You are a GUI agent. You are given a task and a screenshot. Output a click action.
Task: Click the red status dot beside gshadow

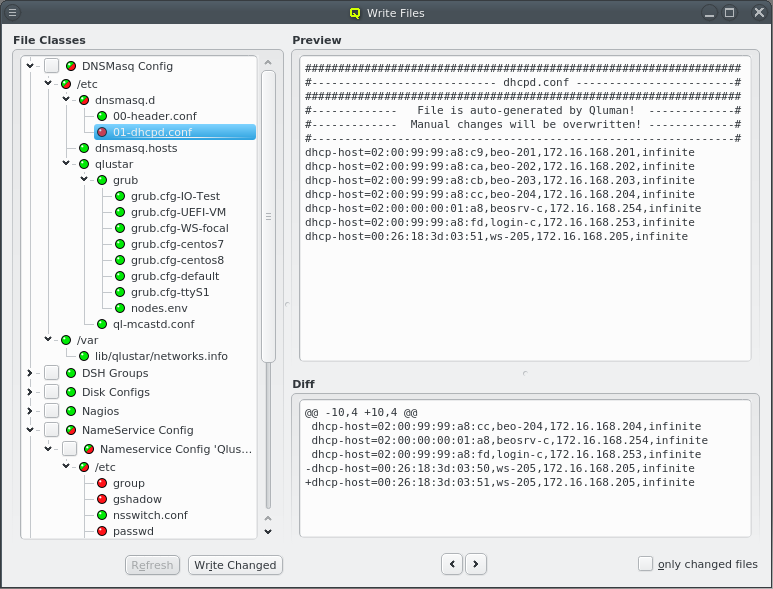(102, 499)
